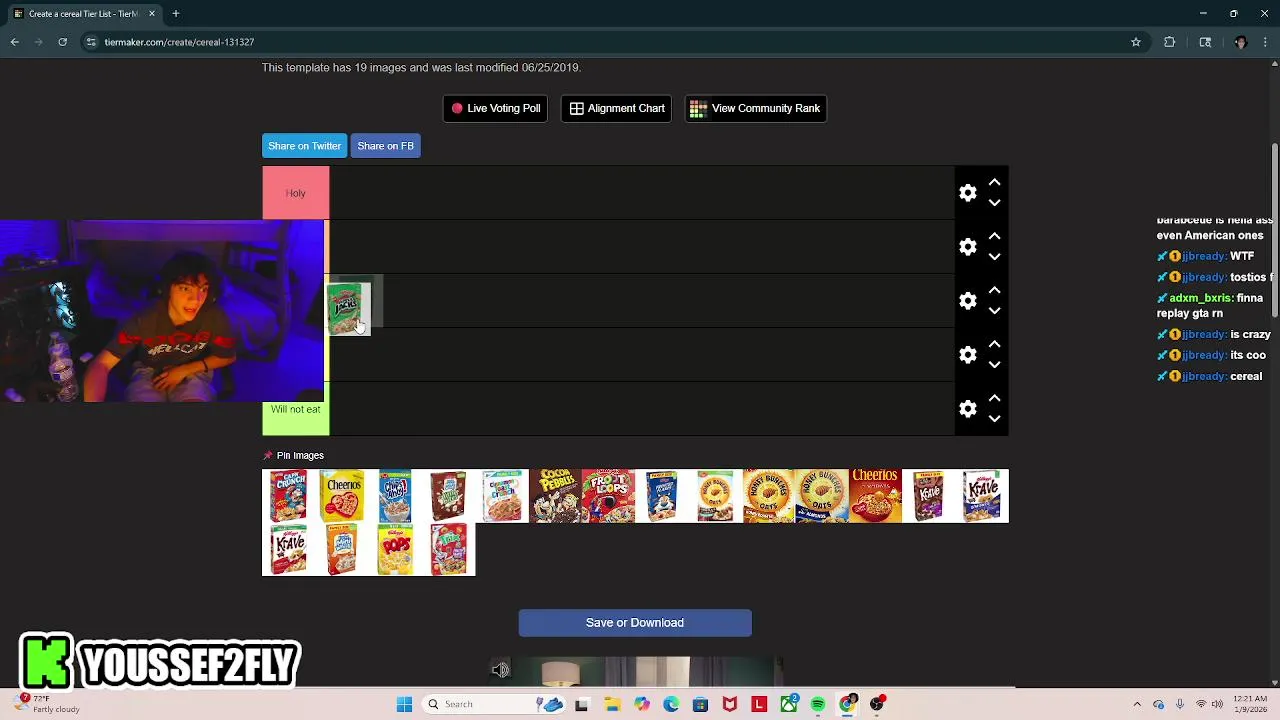This screenshot has height=720, width=1280.
Task: Click the Share on FB button
Action: (x=385, y=146)
